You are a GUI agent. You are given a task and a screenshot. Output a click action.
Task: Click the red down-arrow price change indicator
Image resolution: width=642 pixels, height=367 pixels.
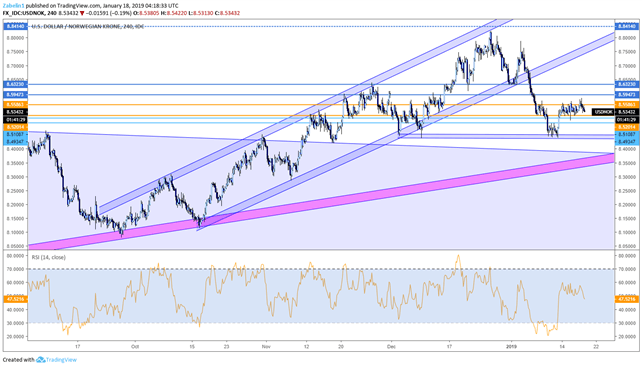[82, 13]
